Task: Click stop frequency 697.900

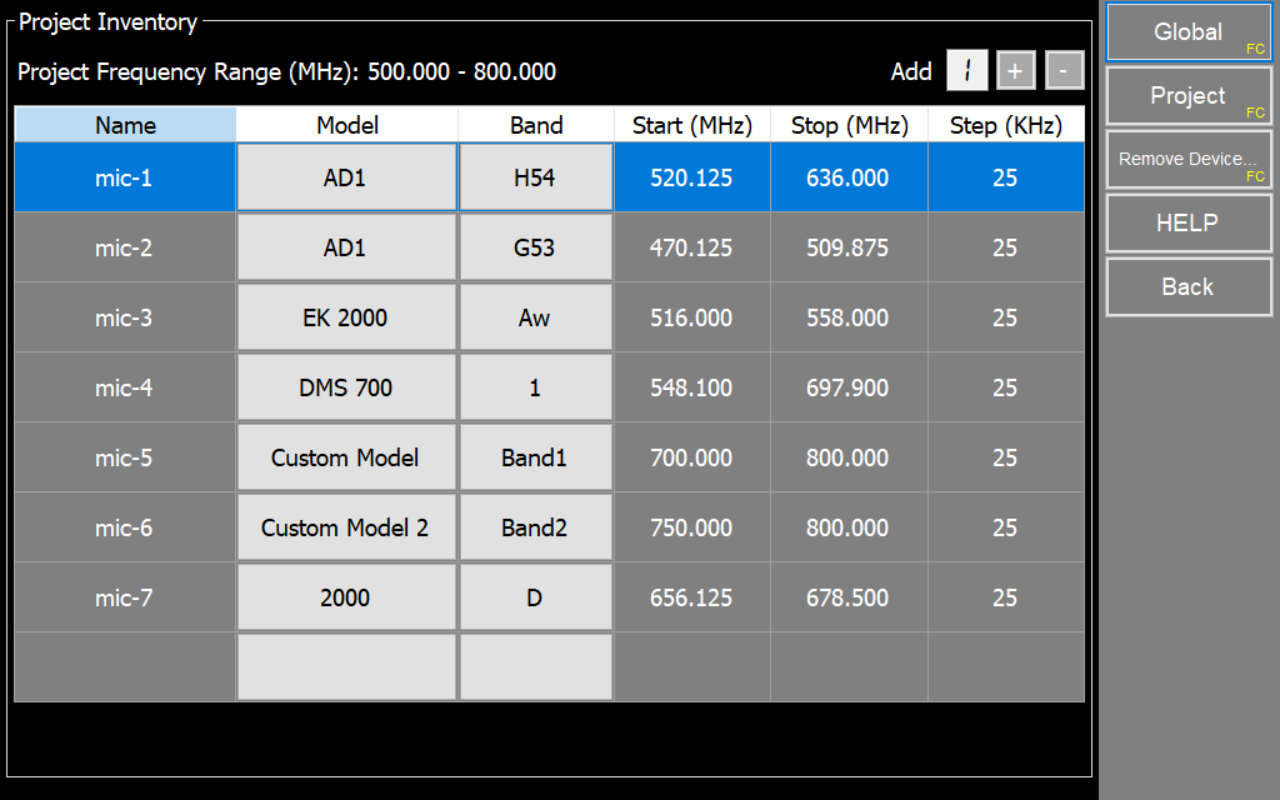Action: pyautogui.click(x=849, y=387)
